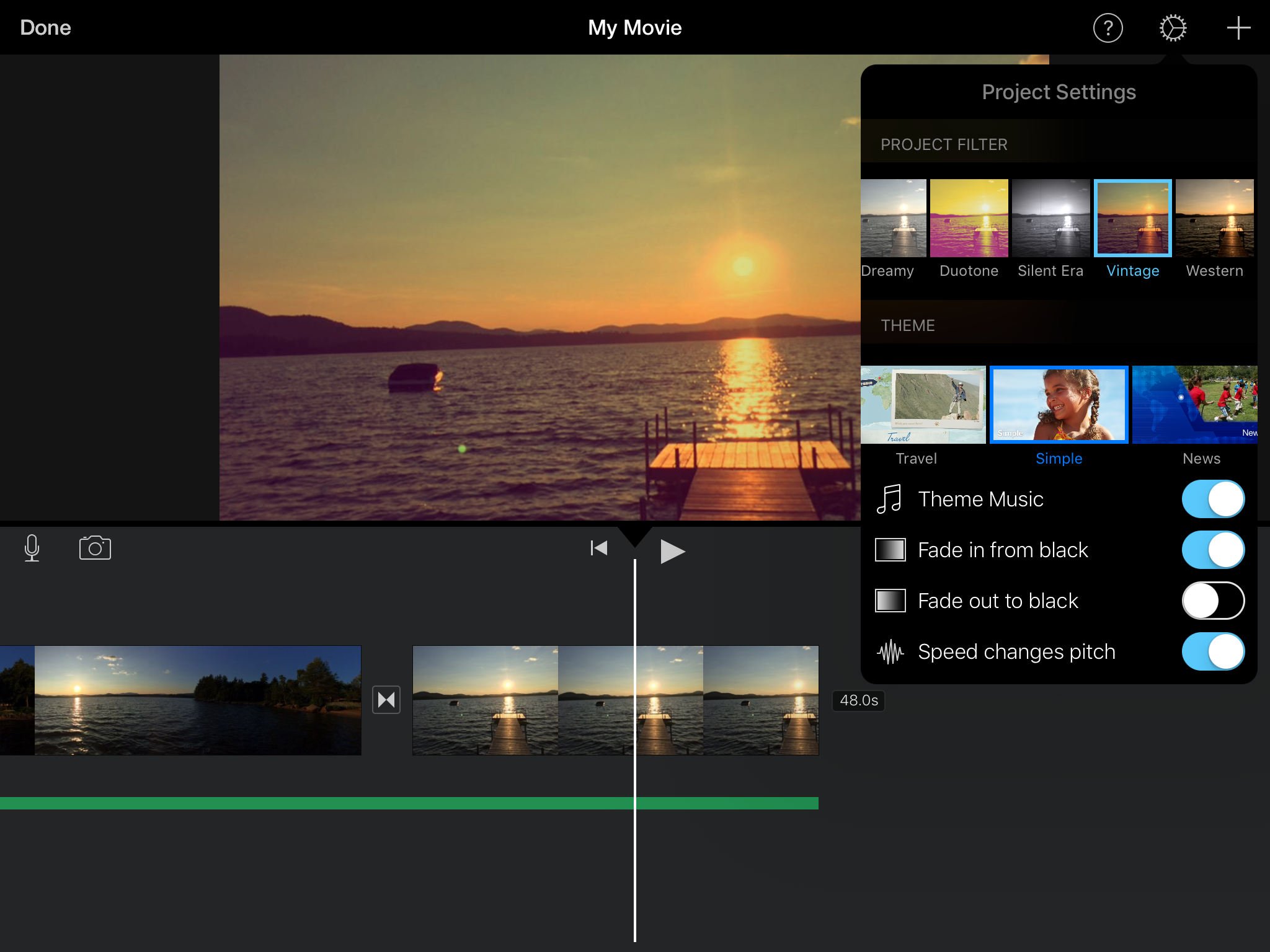Open Project Settings with the gear icon
The image size is (1270, 952).
click(1173, 27)
